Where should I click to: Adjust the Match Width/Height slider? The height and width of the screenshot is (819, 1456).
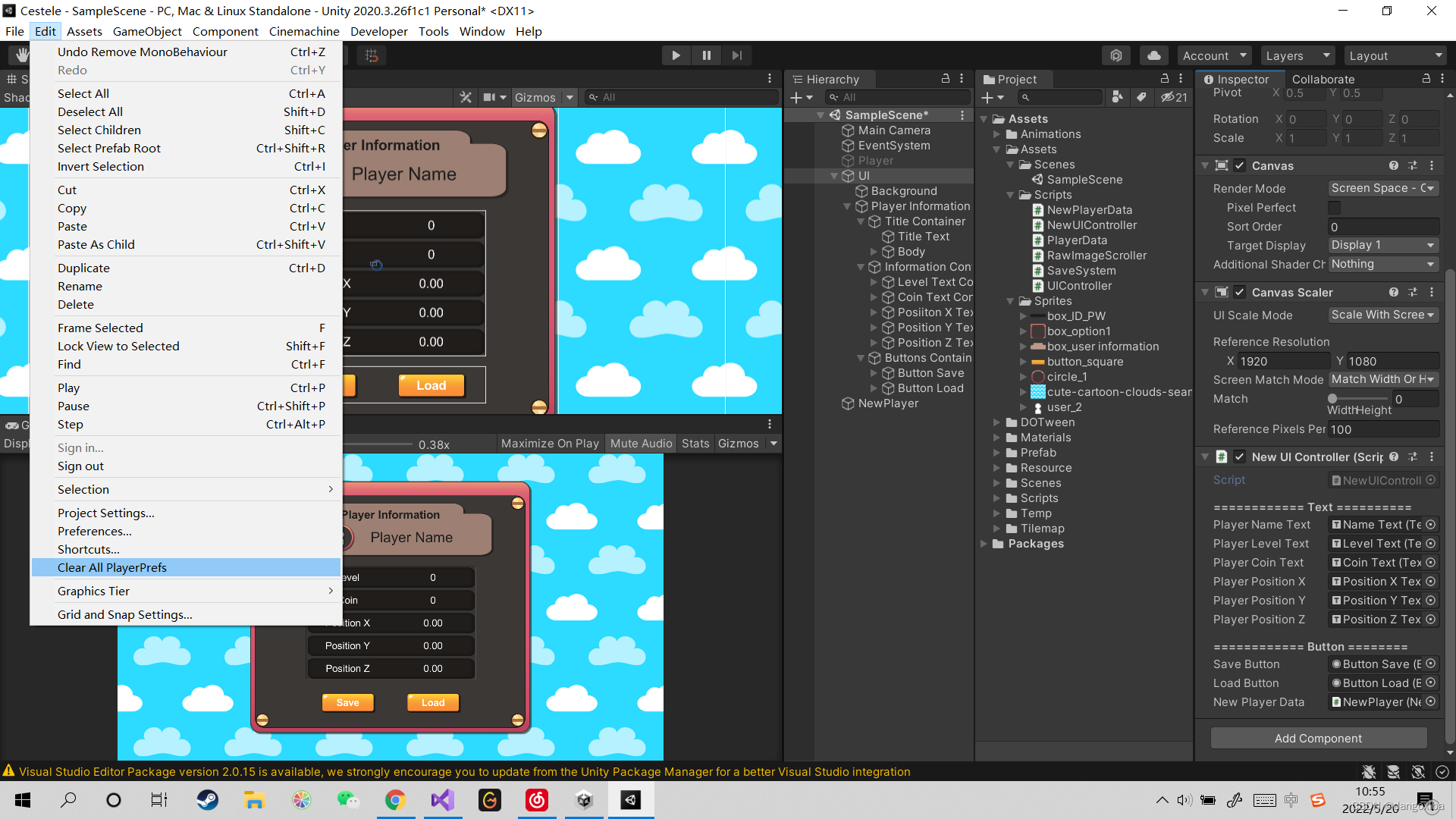pos(1332,399)
